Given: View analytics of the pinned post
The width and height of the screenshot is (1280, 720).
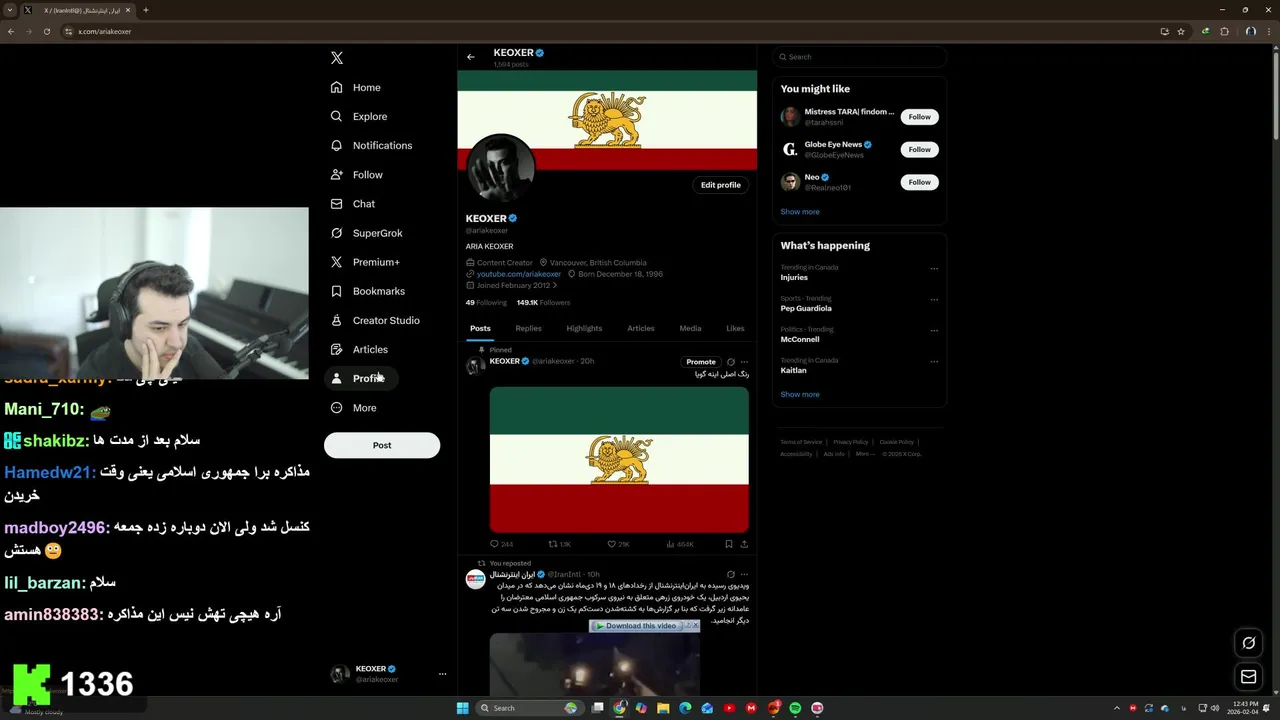Looking at the screenshot, I should [679, 544].
